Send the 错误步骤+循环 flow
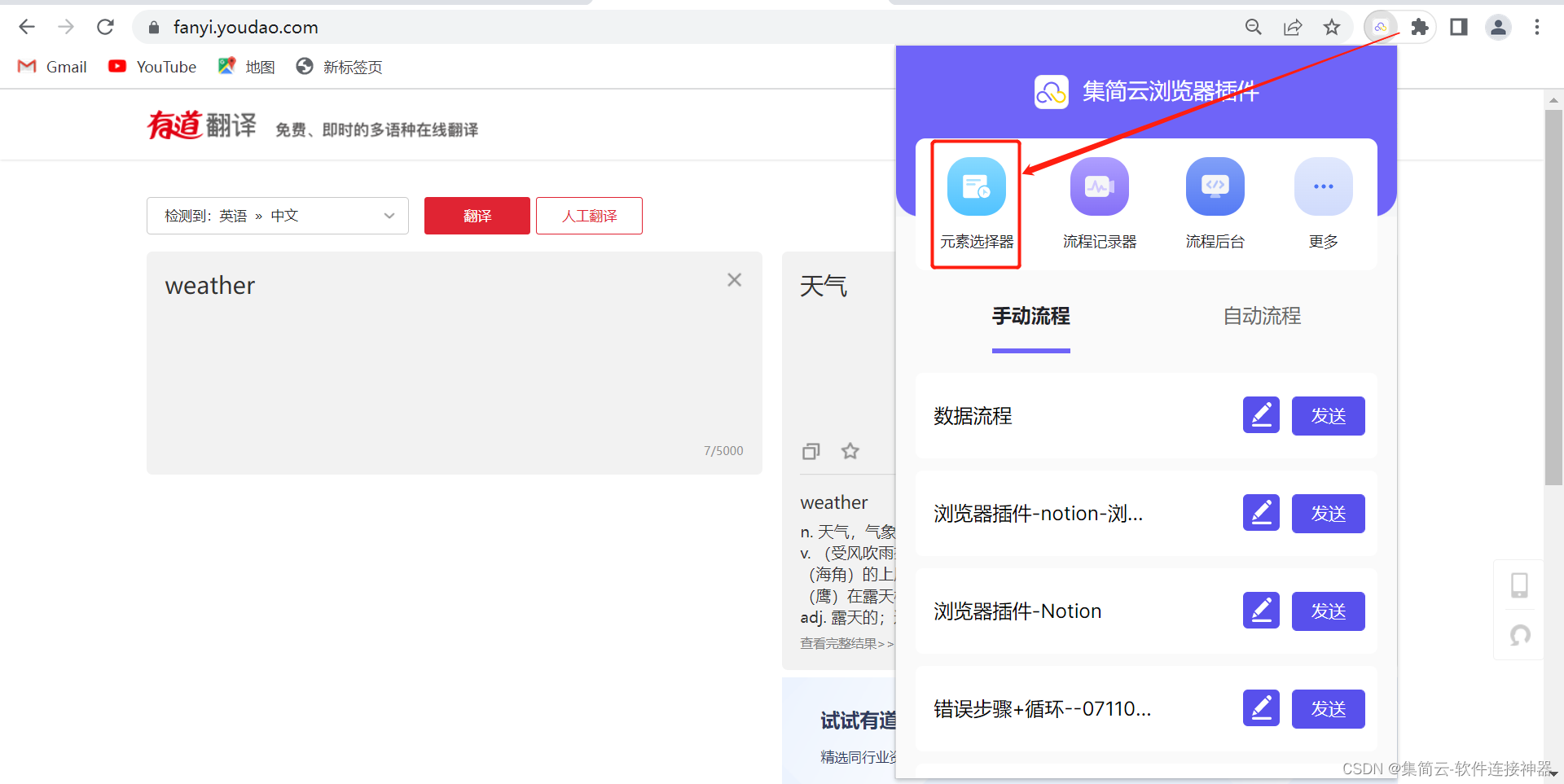The image size is (1564, 784). coord(1328,709)
